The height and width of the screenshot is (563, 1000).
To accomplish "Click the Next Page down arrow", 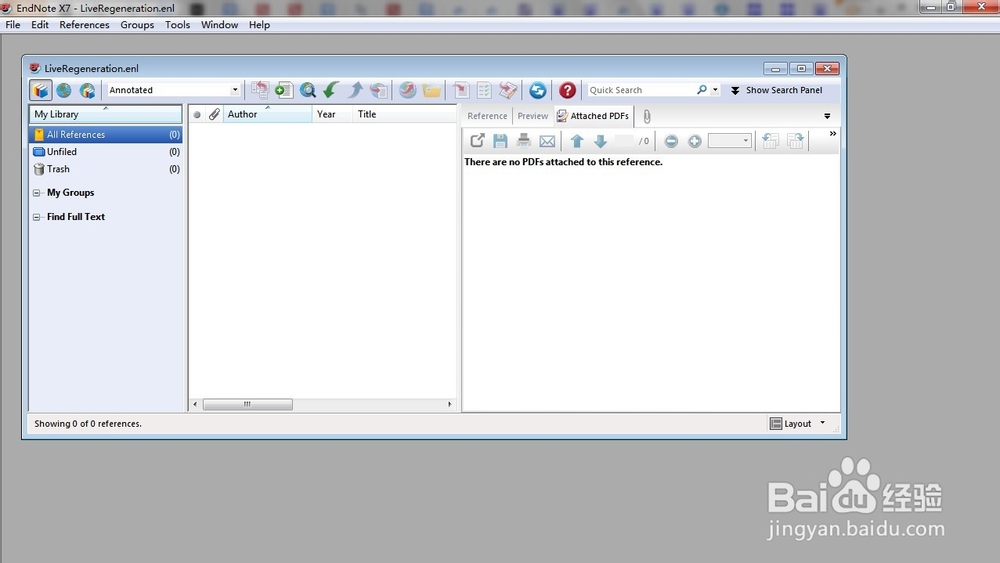I will (x=600, y=141).
